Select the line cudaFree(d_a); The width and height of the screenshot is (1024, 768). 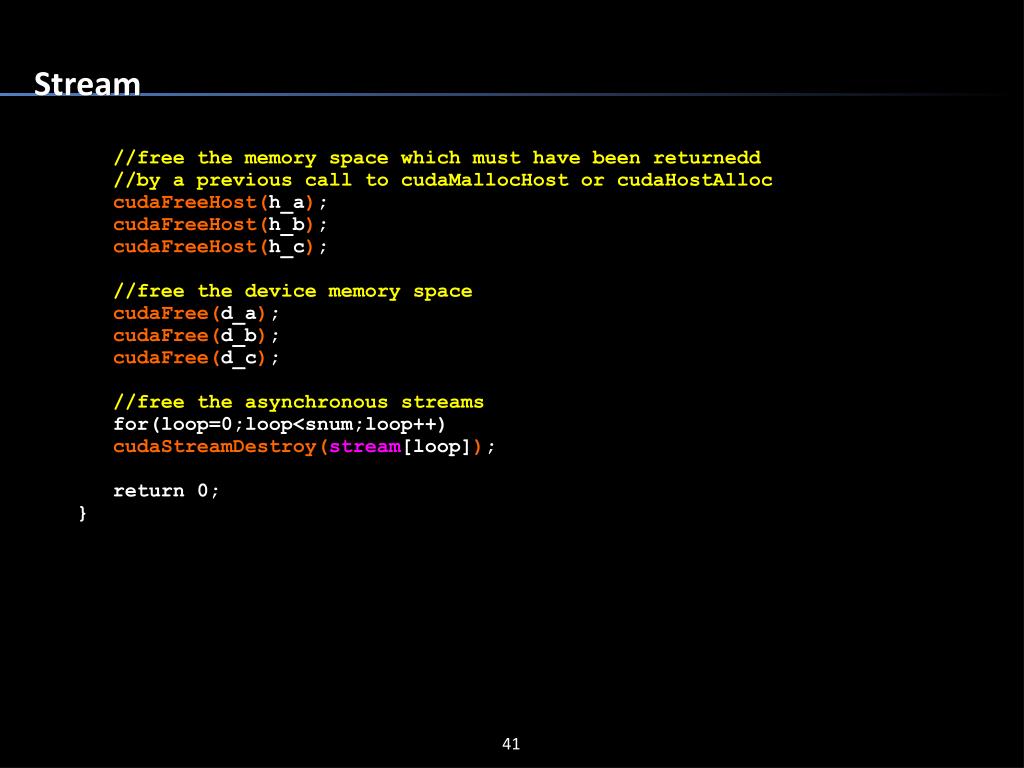pyautogui.click(x=196, y=314)
